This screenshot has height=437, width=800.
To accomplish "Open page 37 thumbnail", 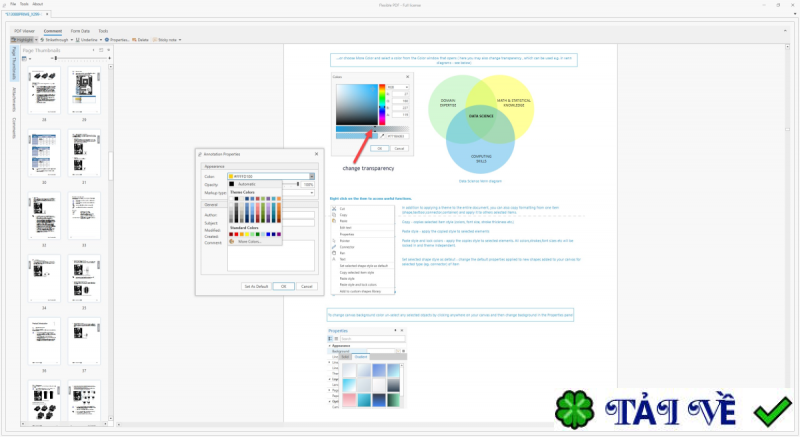I will [x=84, y=341].
